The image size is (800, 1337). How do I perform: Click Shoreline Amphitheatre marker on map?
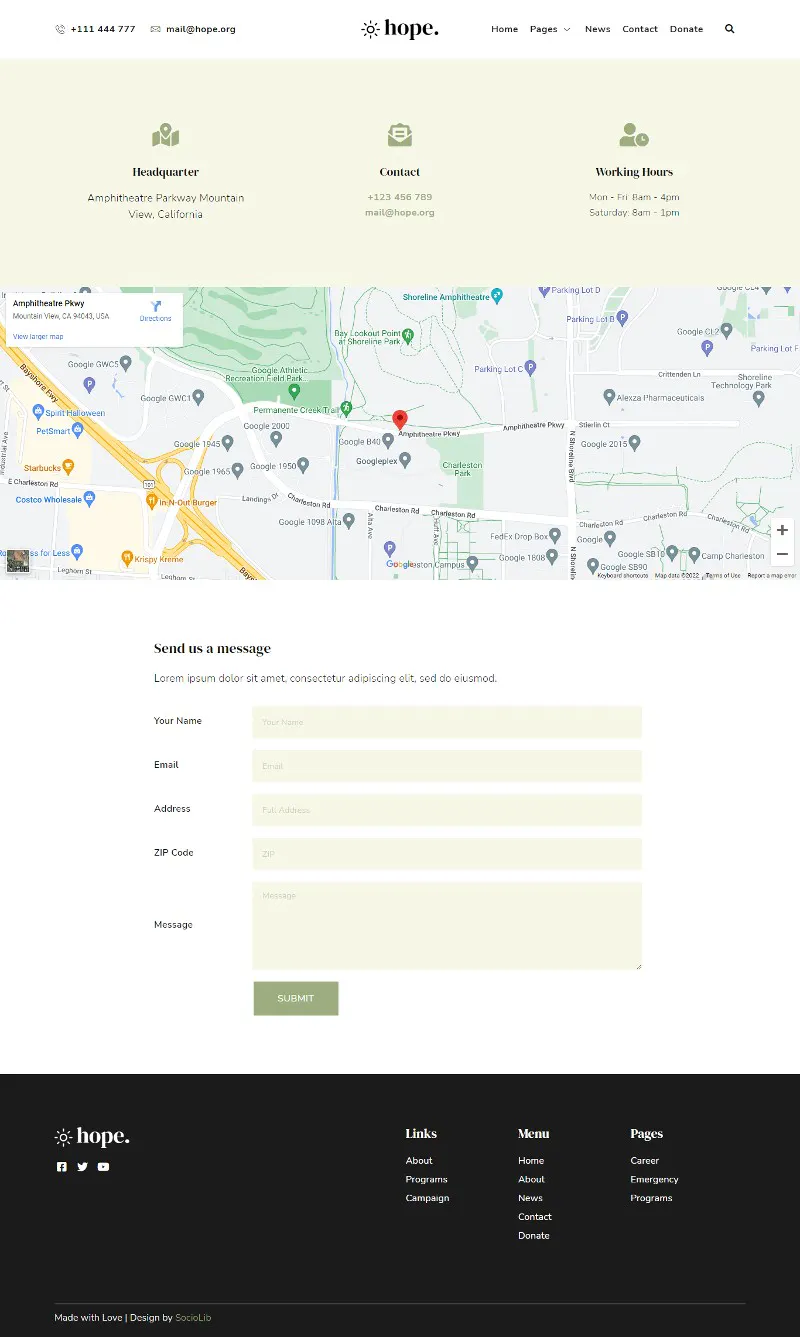click(x=497, y=296)
